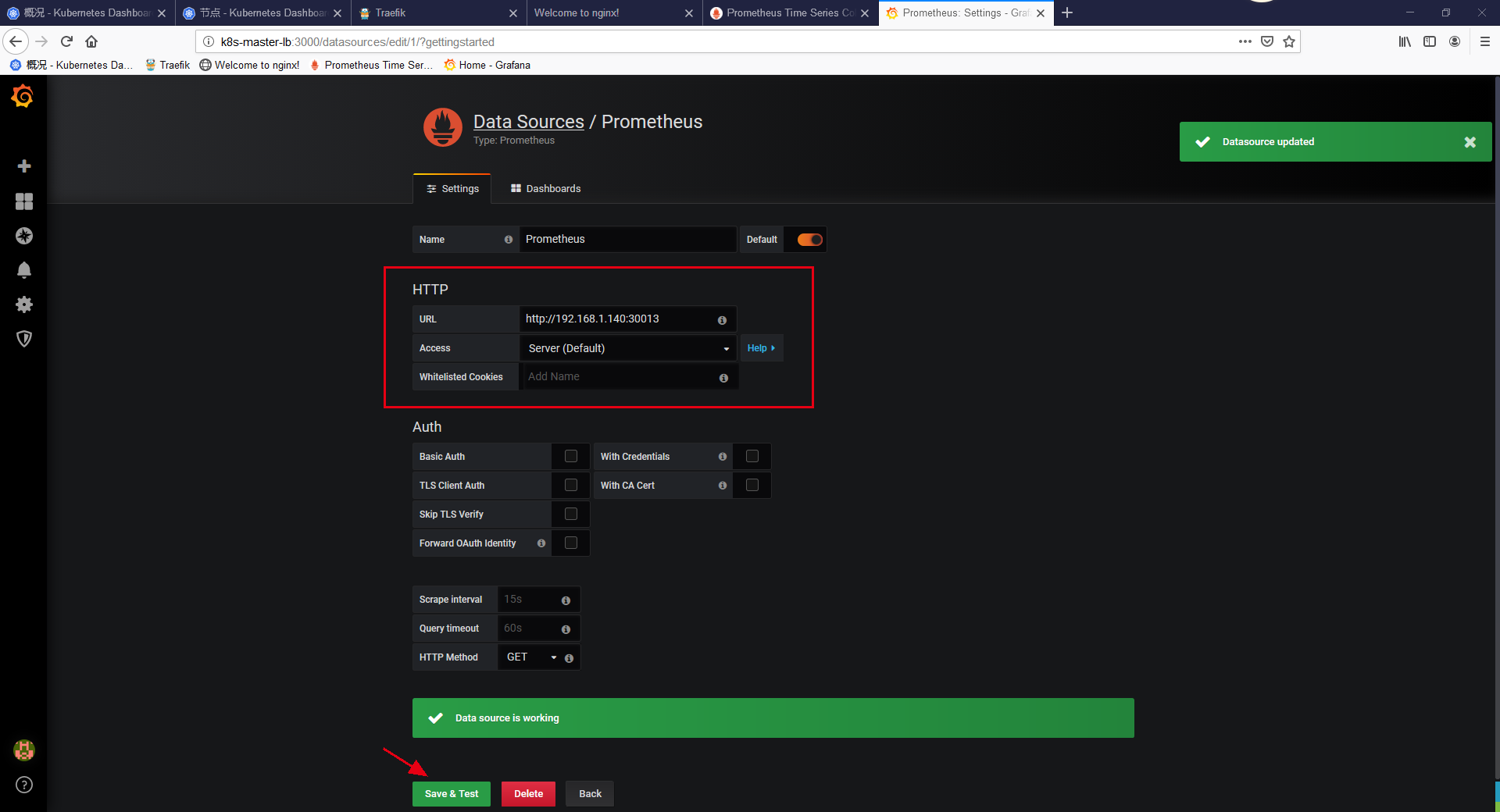
Task: Edit the HTTP URL input field
Action: coord(627,319)
